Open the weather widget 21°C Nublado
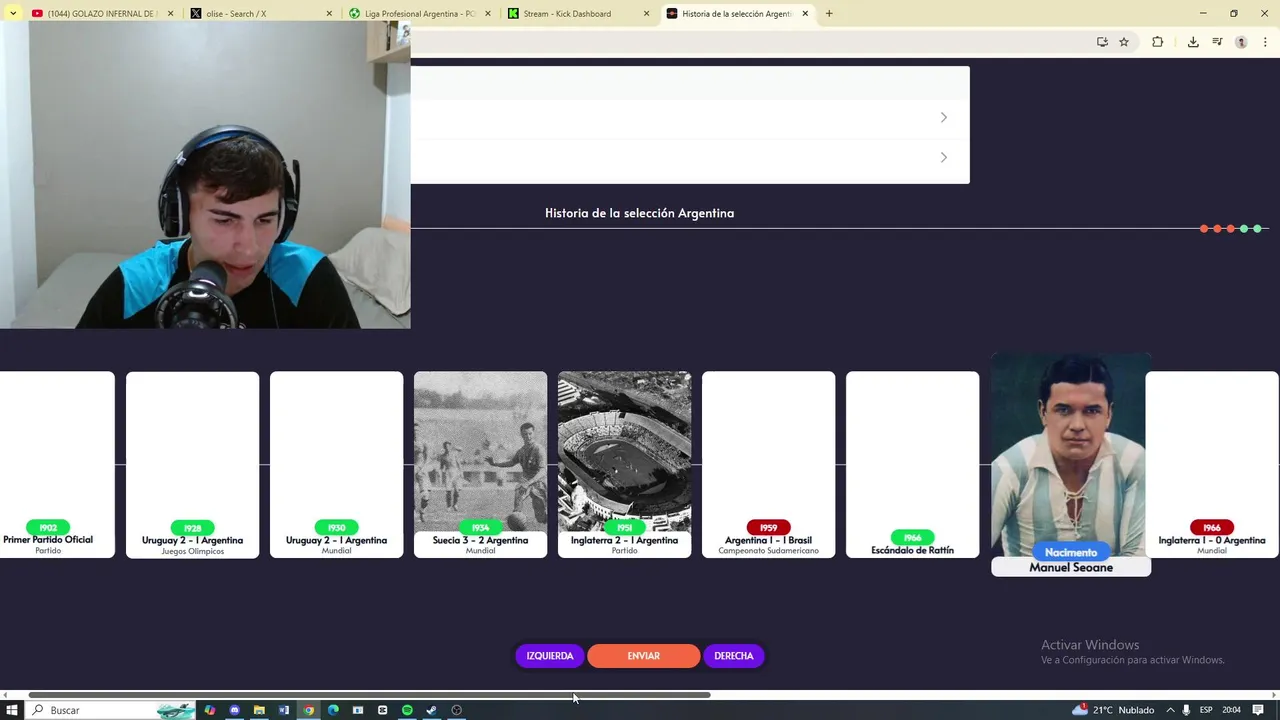The width and height of the screenshot is (1280, 720). (x=1113, y=710)
